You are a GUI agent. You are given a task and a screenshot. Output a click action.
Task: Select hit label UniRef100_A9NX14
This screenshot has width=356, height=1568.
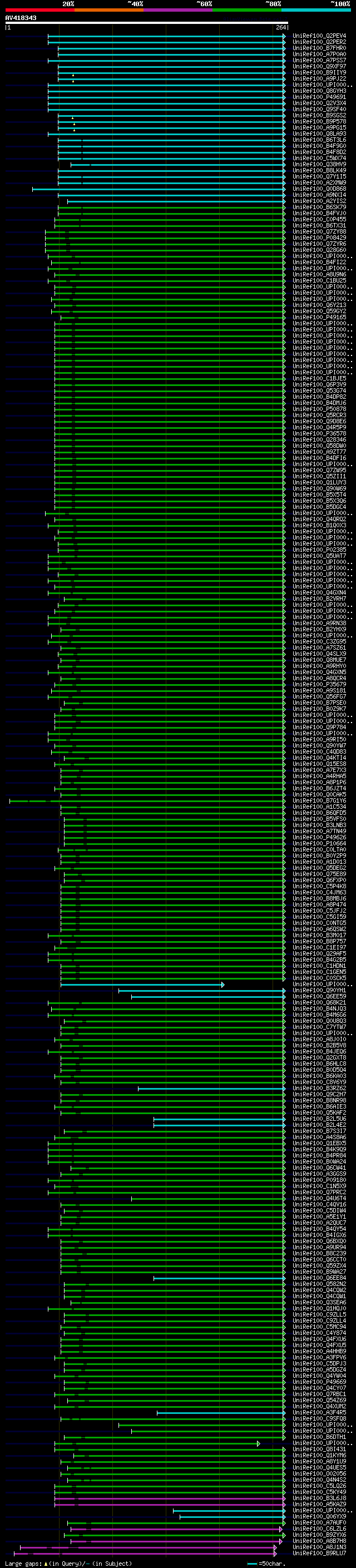click(x=319, y=195)
